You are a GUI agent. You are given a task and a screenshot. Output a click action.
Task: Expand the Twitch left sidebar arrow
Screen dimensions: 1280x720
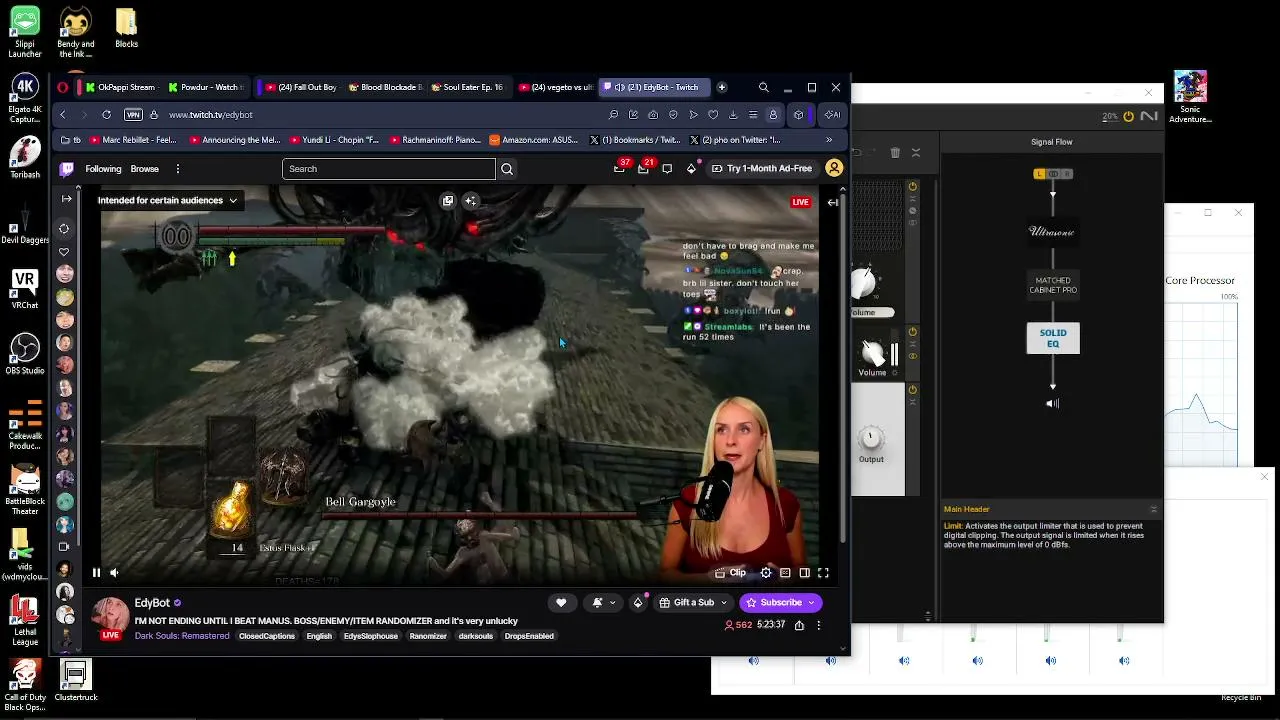point(66,200)
